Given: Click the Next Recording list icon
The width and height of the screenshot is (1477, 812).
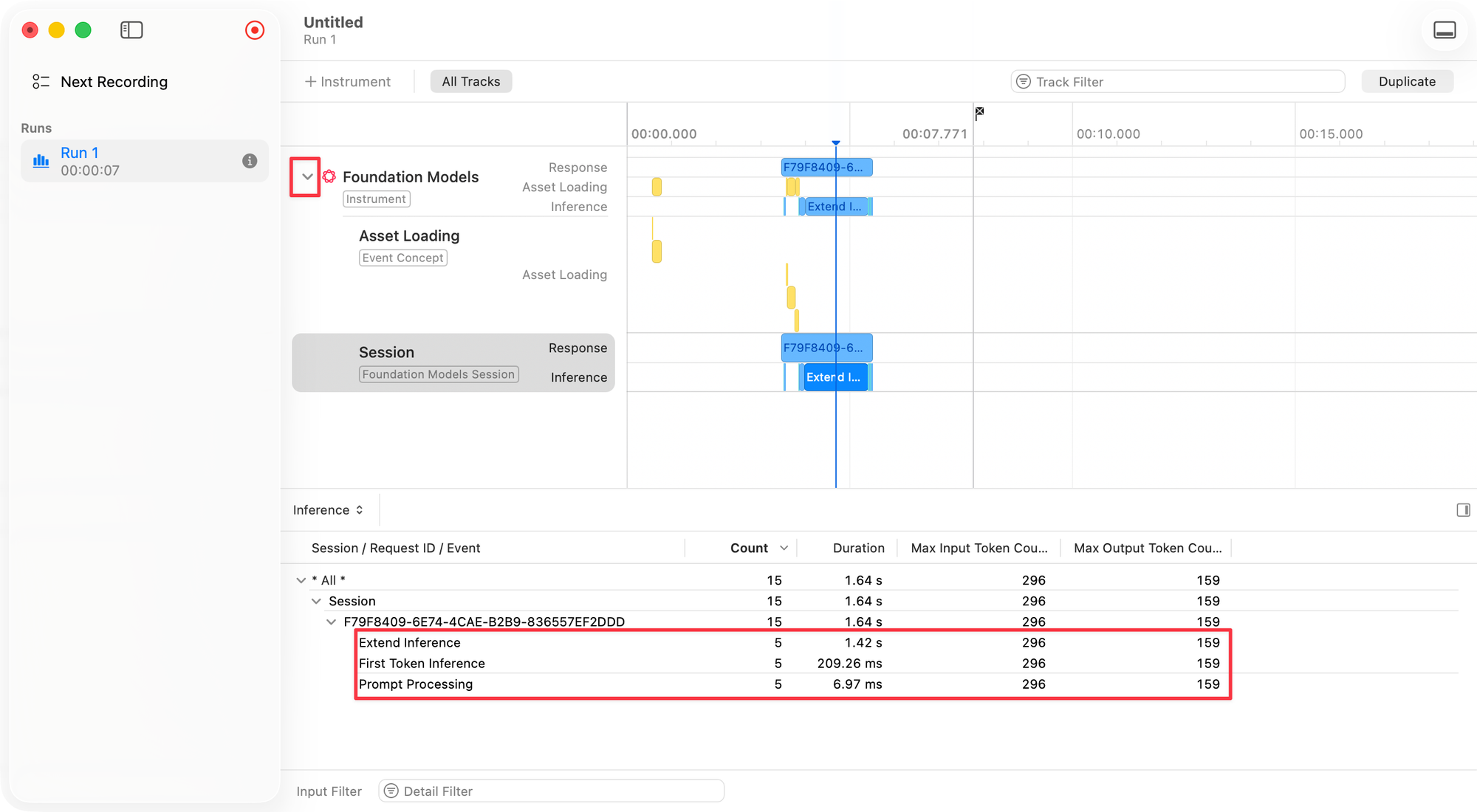Looking at the screenshot, I should click(x=41, y=82).
